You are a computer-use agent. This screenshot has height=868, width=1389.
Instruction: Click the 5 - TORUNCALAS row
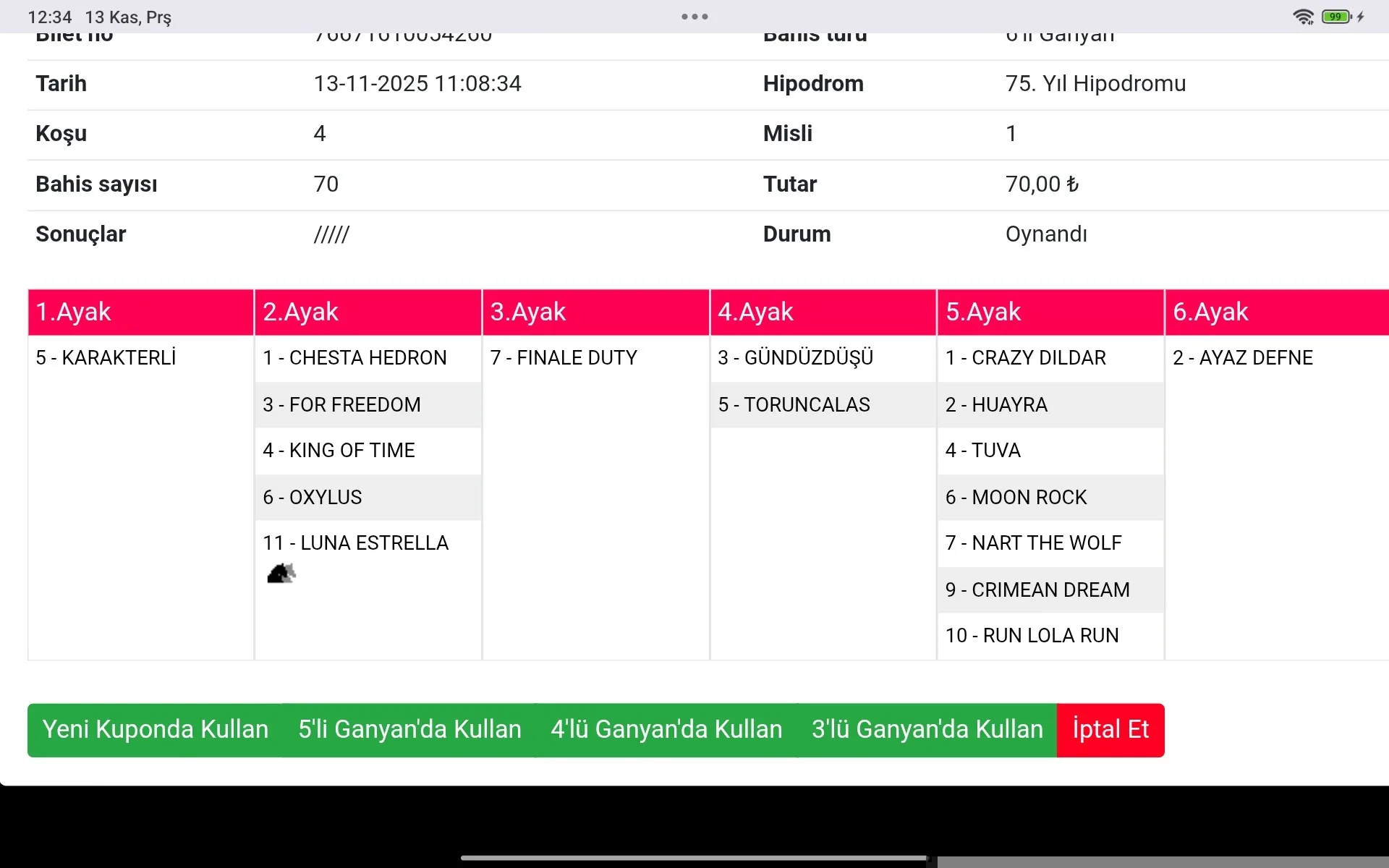[x=794, y=405]
